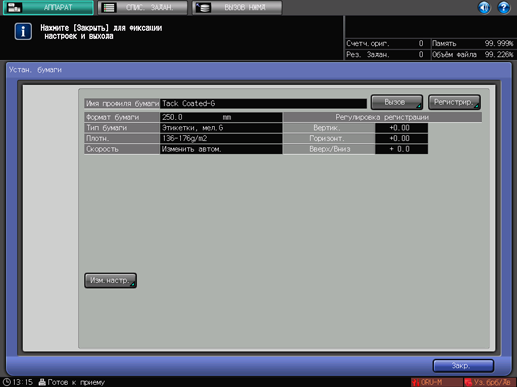Click the blue information icon

click(23, 32)
